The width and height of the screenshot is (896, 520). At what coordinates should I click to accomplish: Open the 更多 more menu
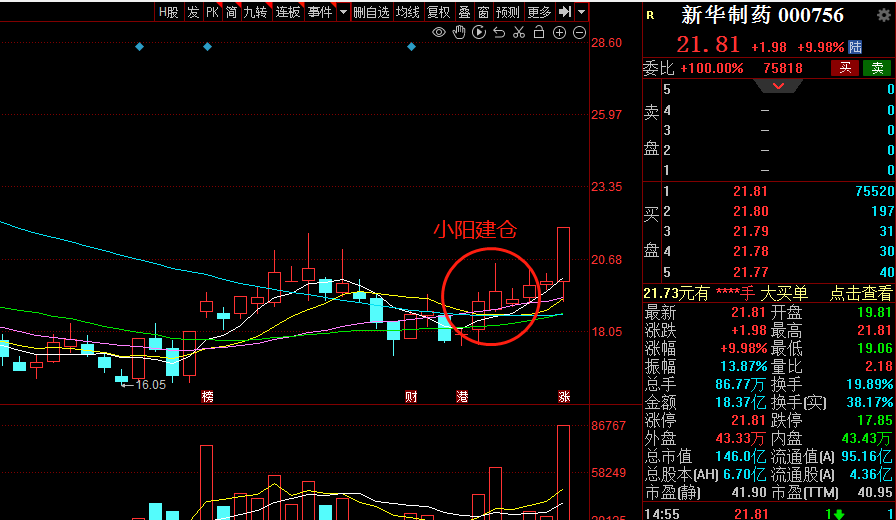539,12
